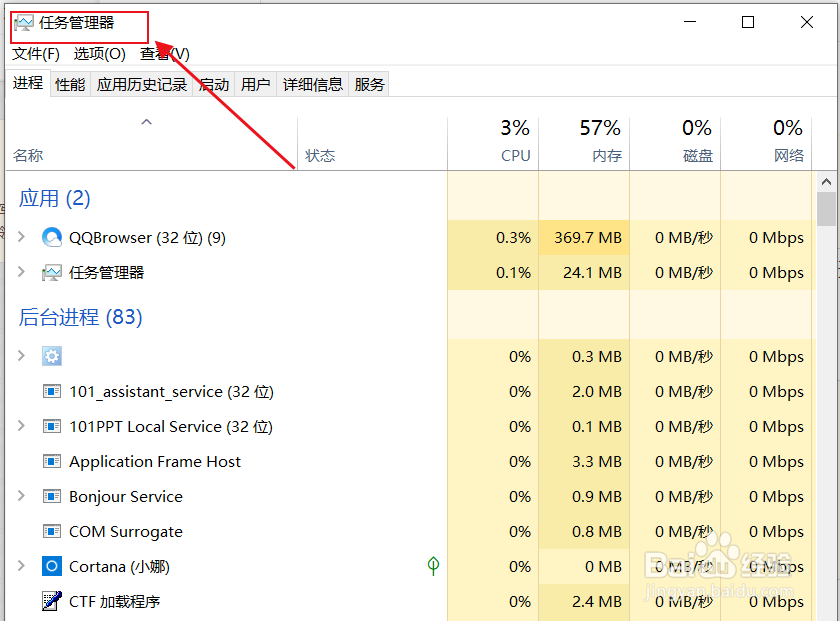
Task: Expand the QQBrowser process group
Action: (21, 238)
